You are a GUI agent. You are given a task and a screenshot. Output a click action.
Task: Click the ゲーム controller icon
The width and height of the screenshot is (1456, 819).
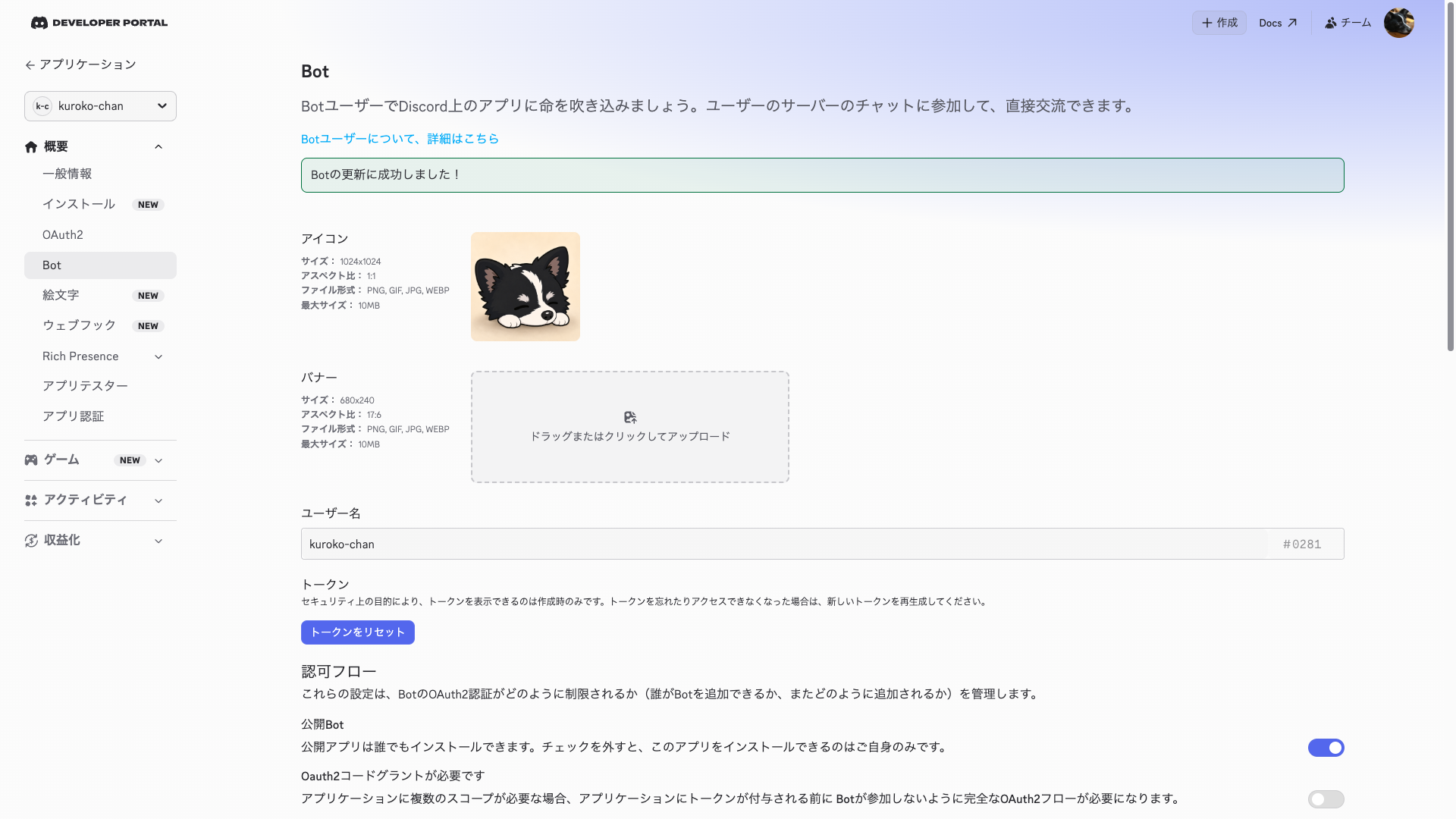[31, 460]
